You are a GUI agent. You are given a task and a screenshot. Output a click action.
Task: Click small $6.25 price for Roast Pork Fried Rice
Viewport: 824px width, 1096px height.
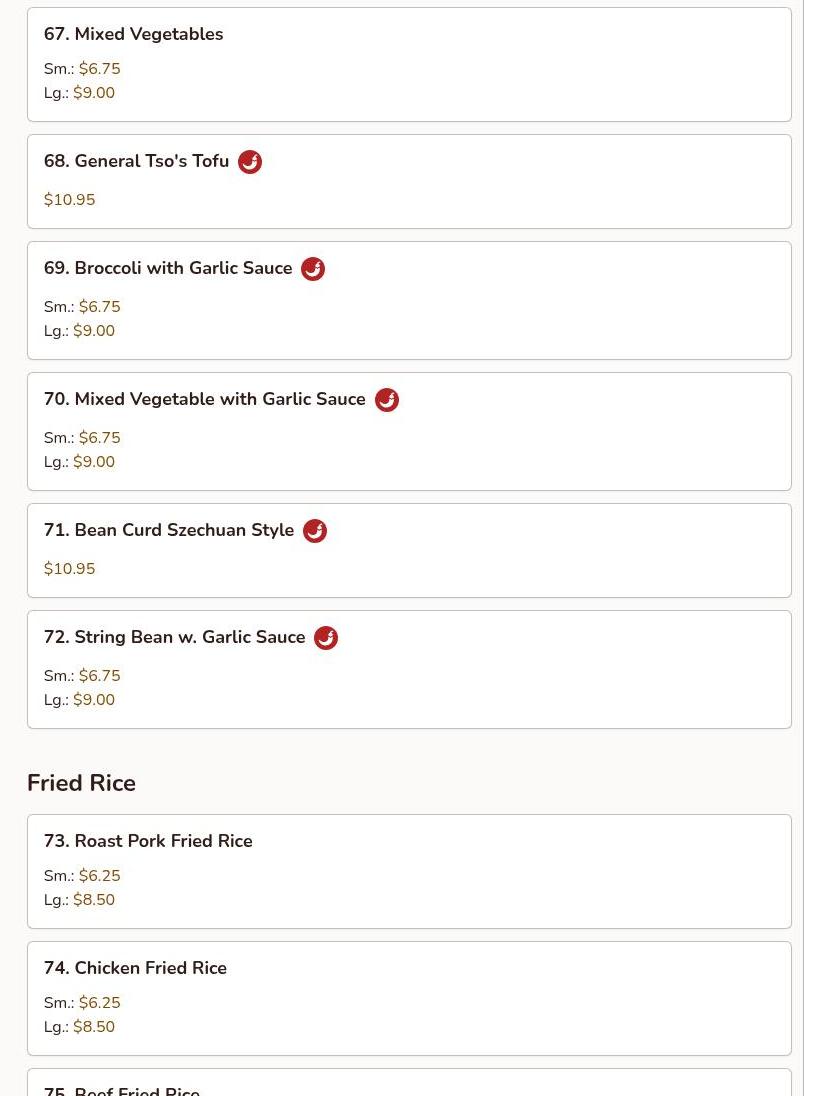point(99,876)
